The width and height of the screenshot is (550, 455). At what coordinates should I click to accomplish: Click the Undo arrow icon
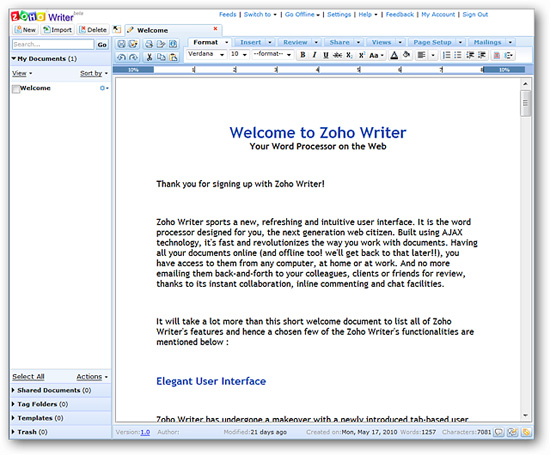[121, 57]
